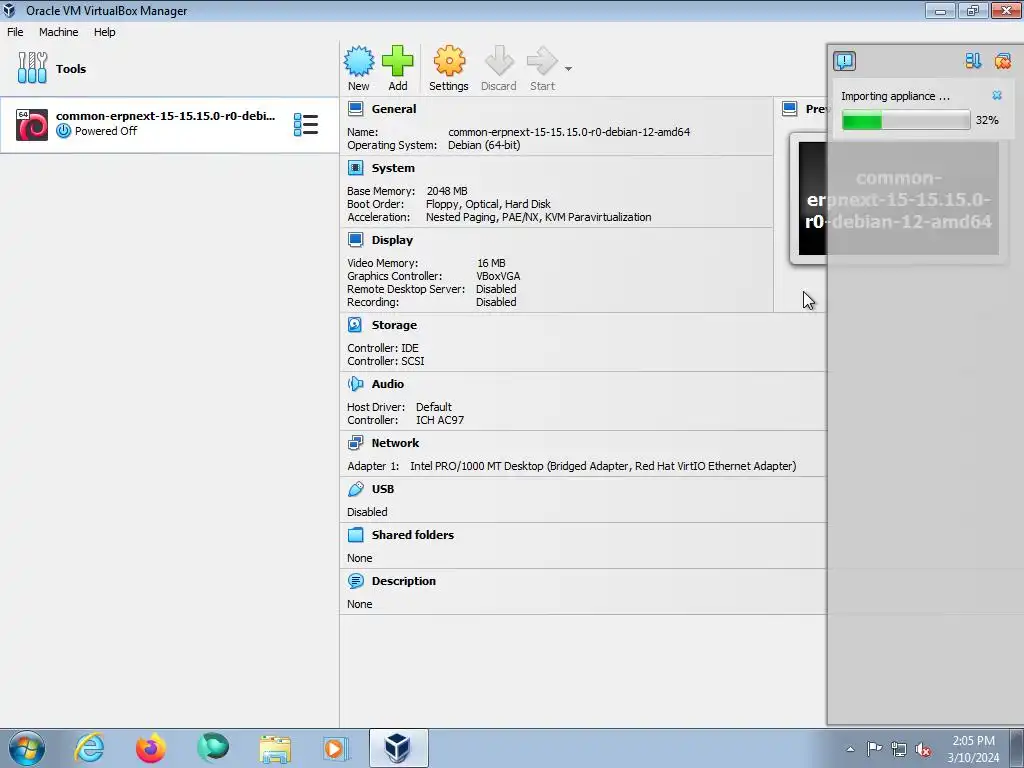Click the muted volume tray icon
1024x768 pixels.
click(923, 750)
